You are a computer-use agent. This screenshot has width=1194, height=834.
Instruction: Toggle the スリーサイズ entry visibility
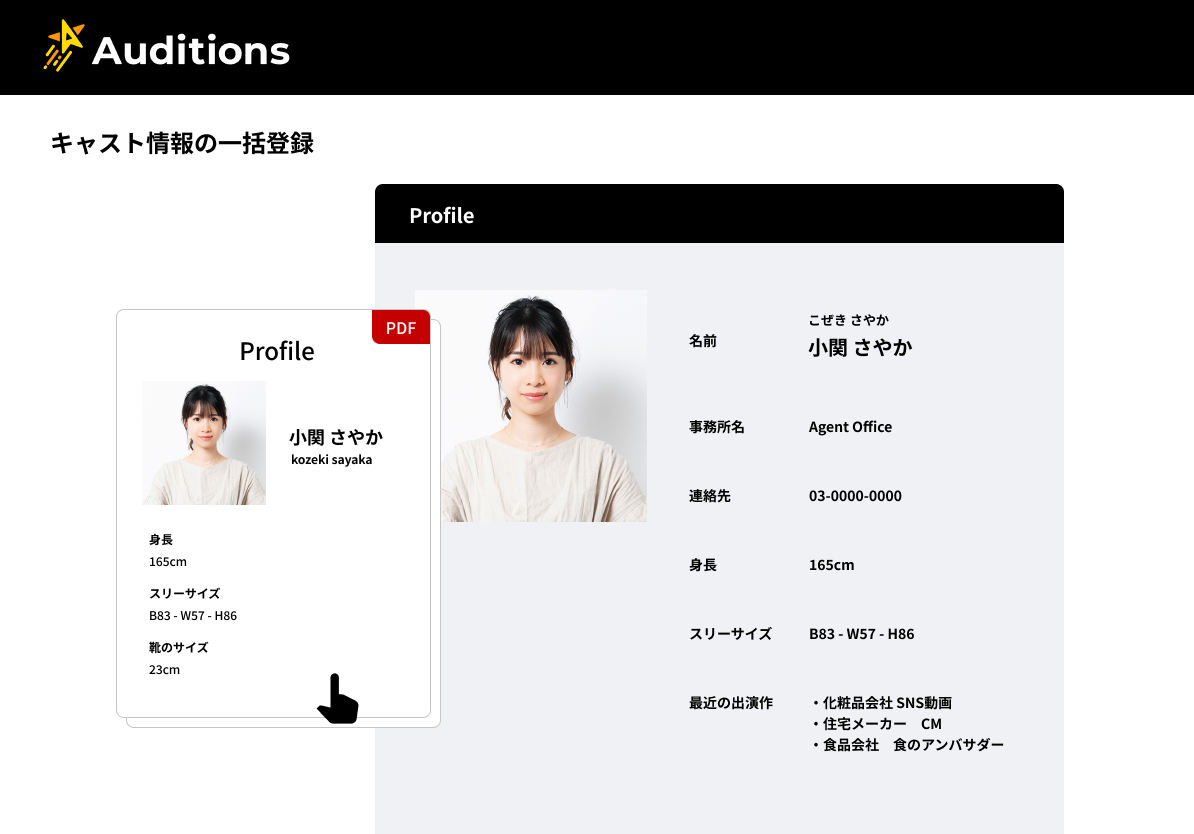pos(729,633)
